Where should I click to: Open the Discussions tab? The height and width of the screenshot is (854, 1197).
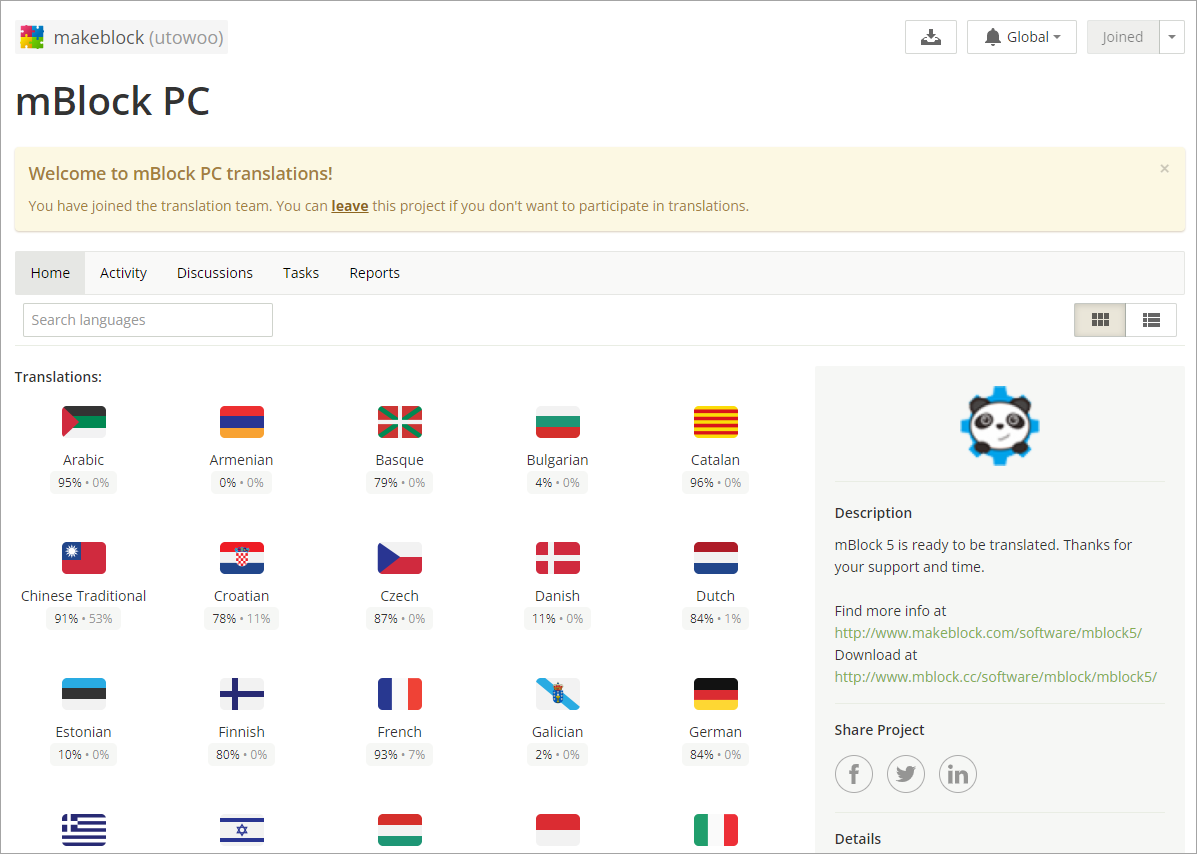tap(215, 273)
